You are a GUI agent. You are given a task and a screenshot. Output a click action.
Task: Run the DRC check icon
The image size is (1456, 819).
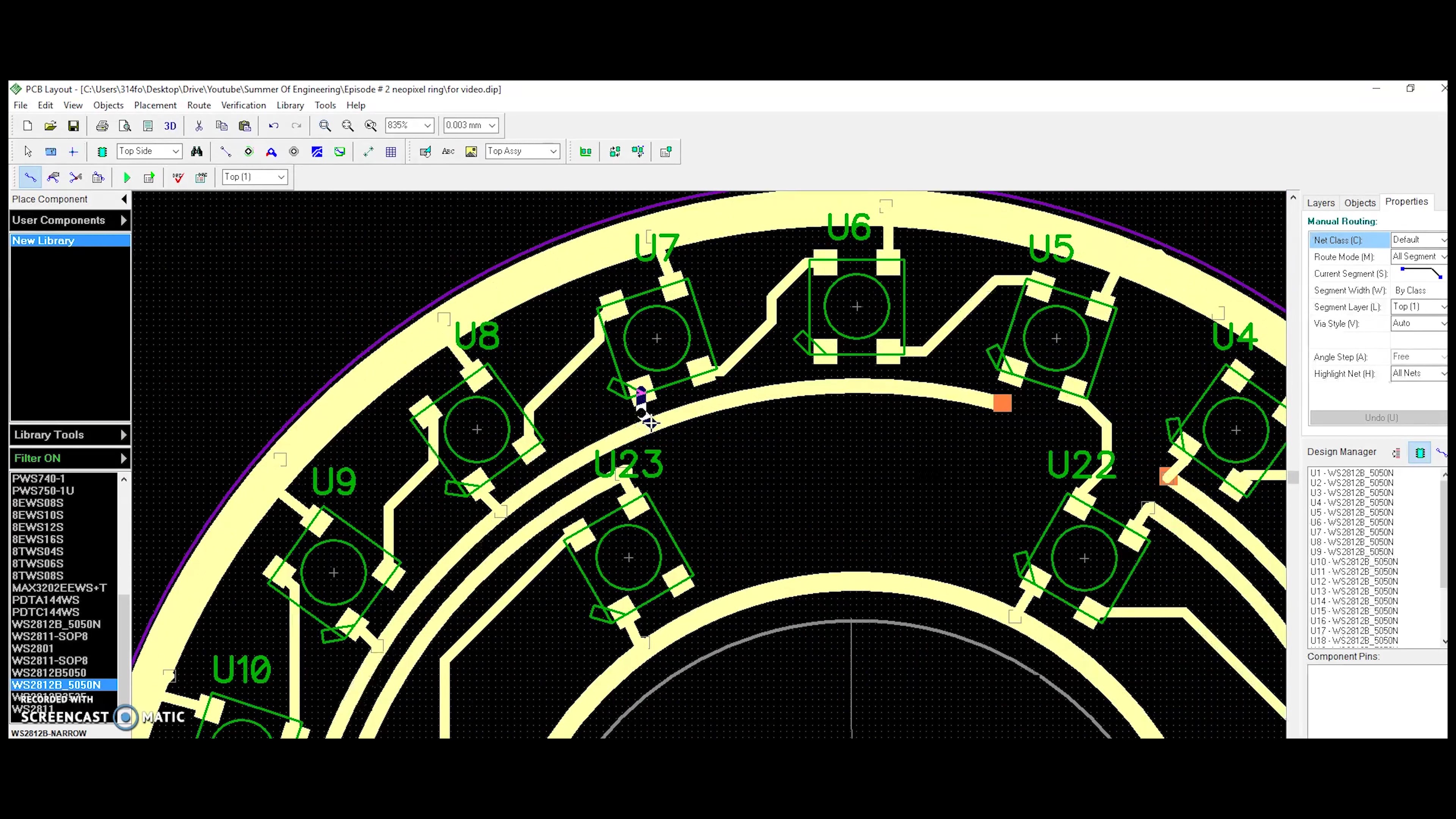[x=178, y=177]
